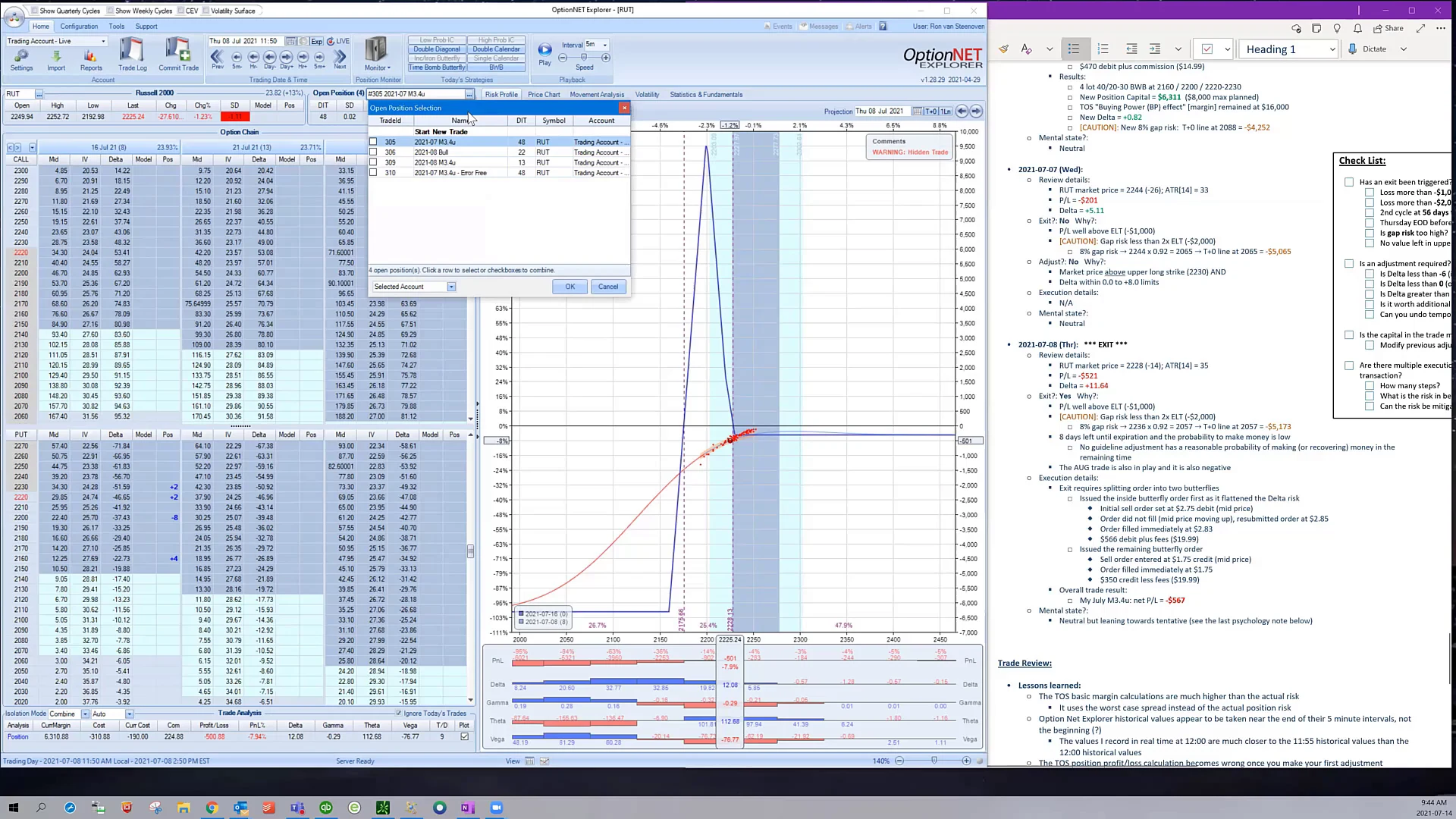Screen dimensions: 1456x819
Task: Go to Prev trading date
Action: point(218,59)
